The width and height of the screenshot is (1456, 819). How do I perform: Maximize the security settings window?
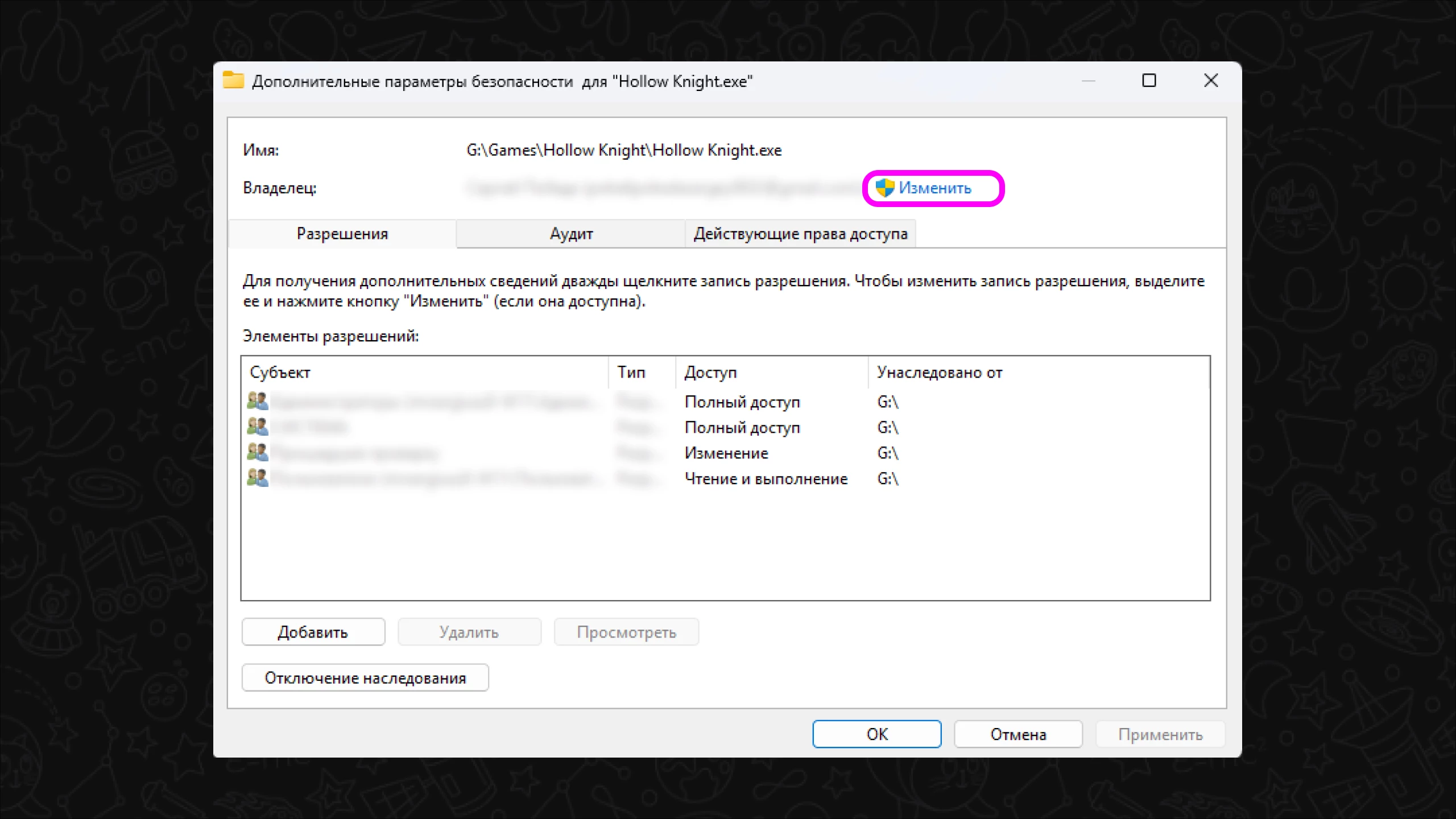[1149, 81]
